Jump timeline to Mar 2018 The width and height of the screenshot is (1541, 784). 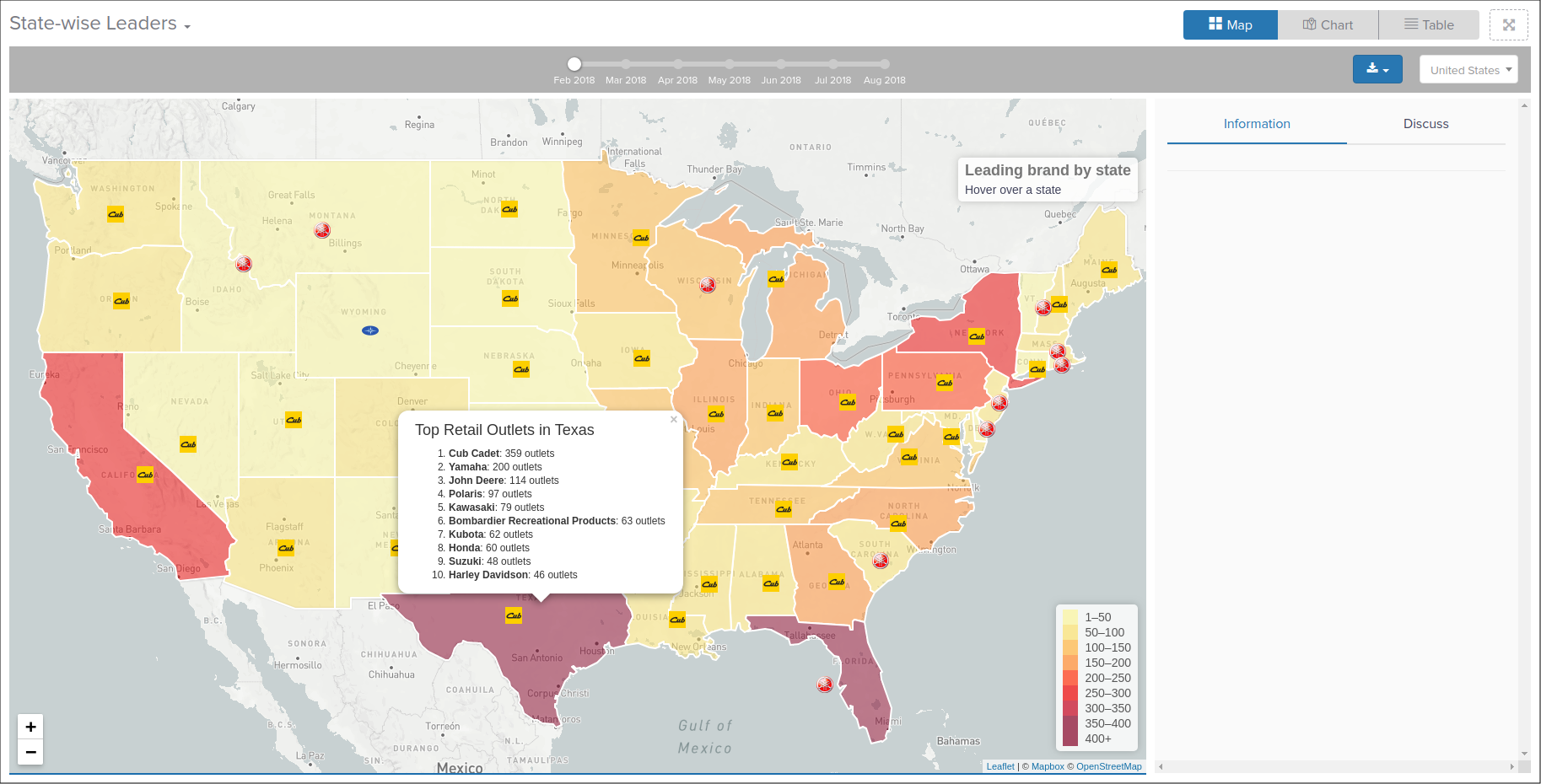[x=626, y=64]
